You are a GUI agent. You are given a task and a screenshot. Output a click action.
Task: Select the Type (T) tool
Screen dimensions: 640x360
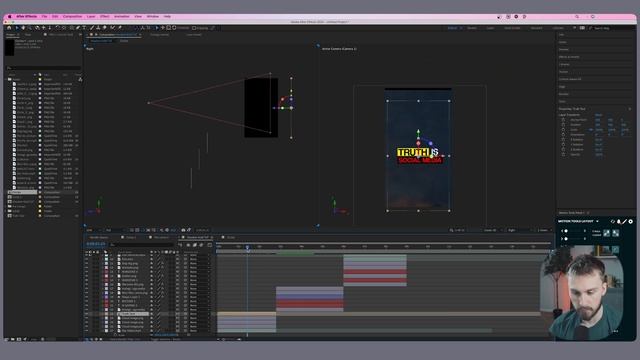pyautogui.click(x=84, y=28)
